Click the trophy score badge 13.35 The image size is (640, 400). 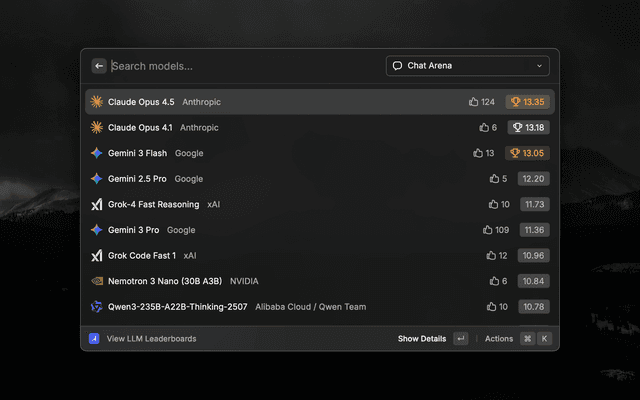pyautogui.click(x=528, y=102)
